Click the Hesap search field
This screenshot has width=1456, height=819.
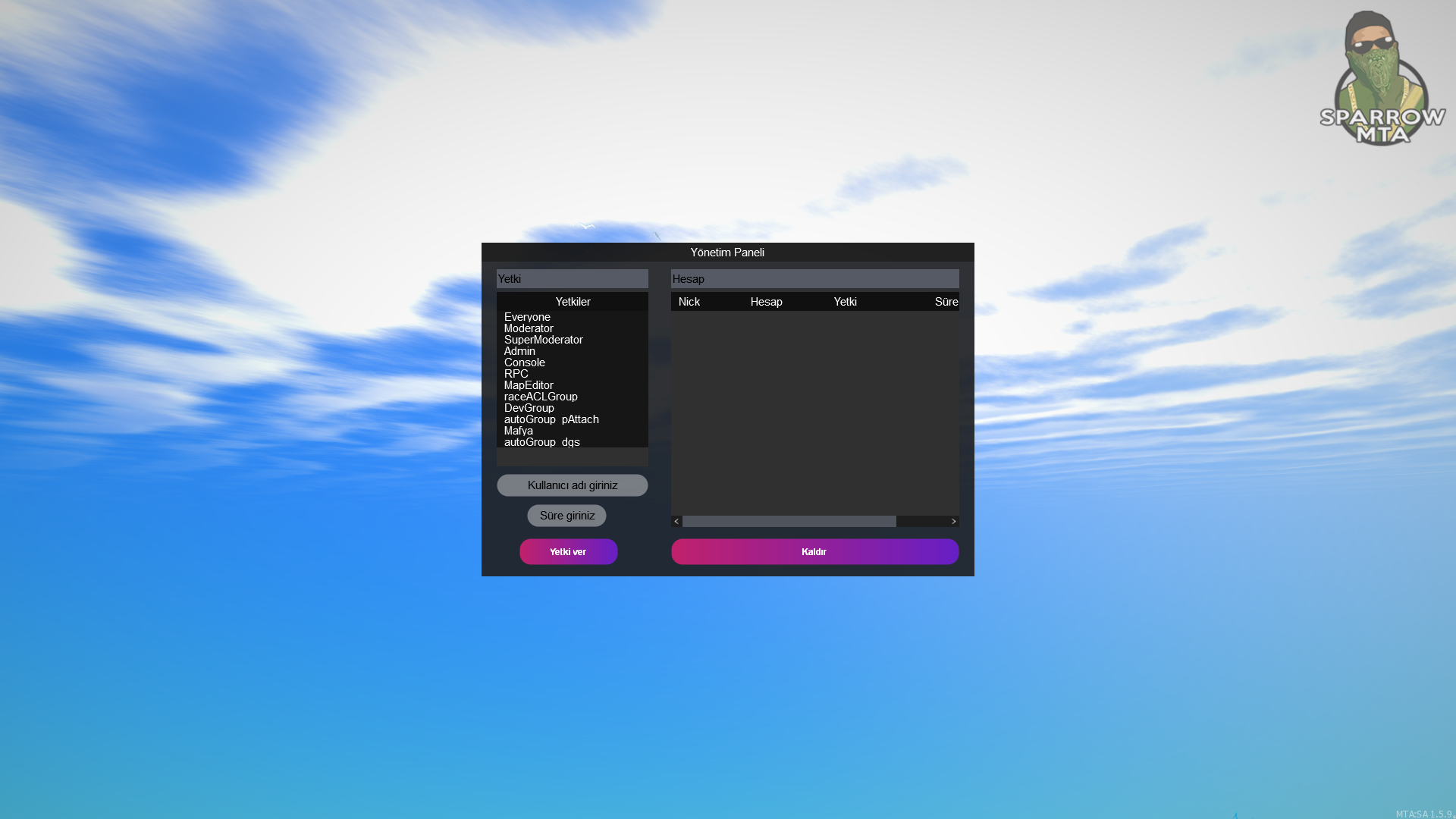click(815, 278)
